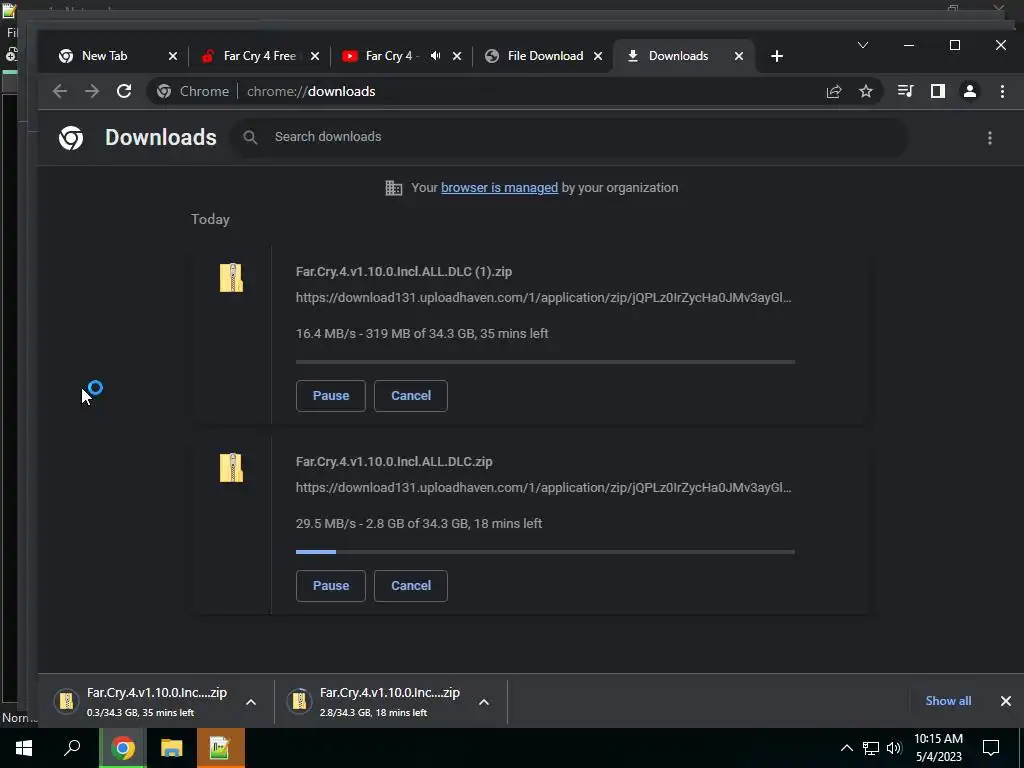Close the New Tab tab
1024x768 pixels.
173,56
